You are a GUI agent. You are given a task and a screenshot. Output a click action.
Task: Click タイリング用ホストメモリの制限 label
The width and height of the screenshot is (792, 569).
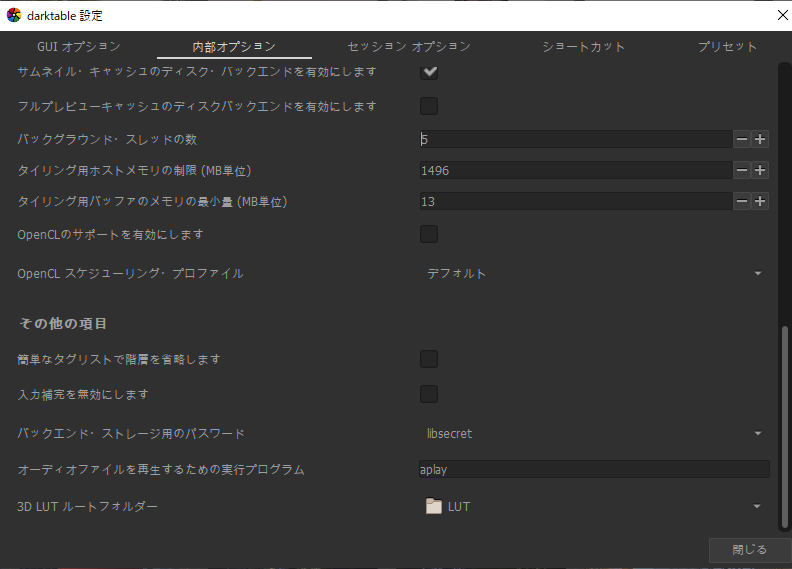[134, 171]
